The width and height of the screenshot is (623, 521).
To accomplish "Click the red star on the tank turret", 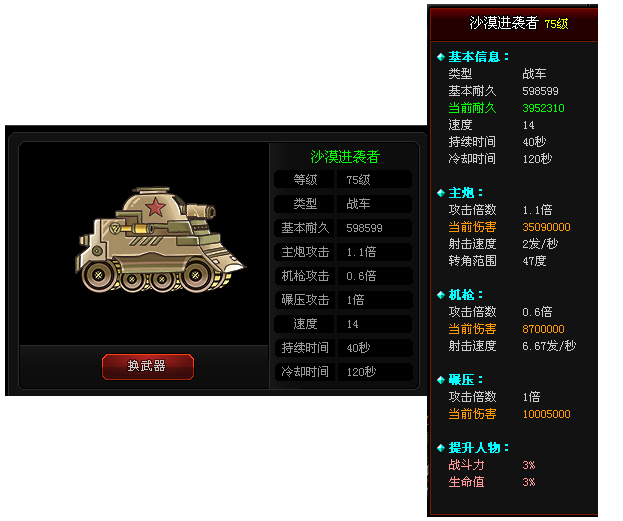I will [x=155, y=207].
